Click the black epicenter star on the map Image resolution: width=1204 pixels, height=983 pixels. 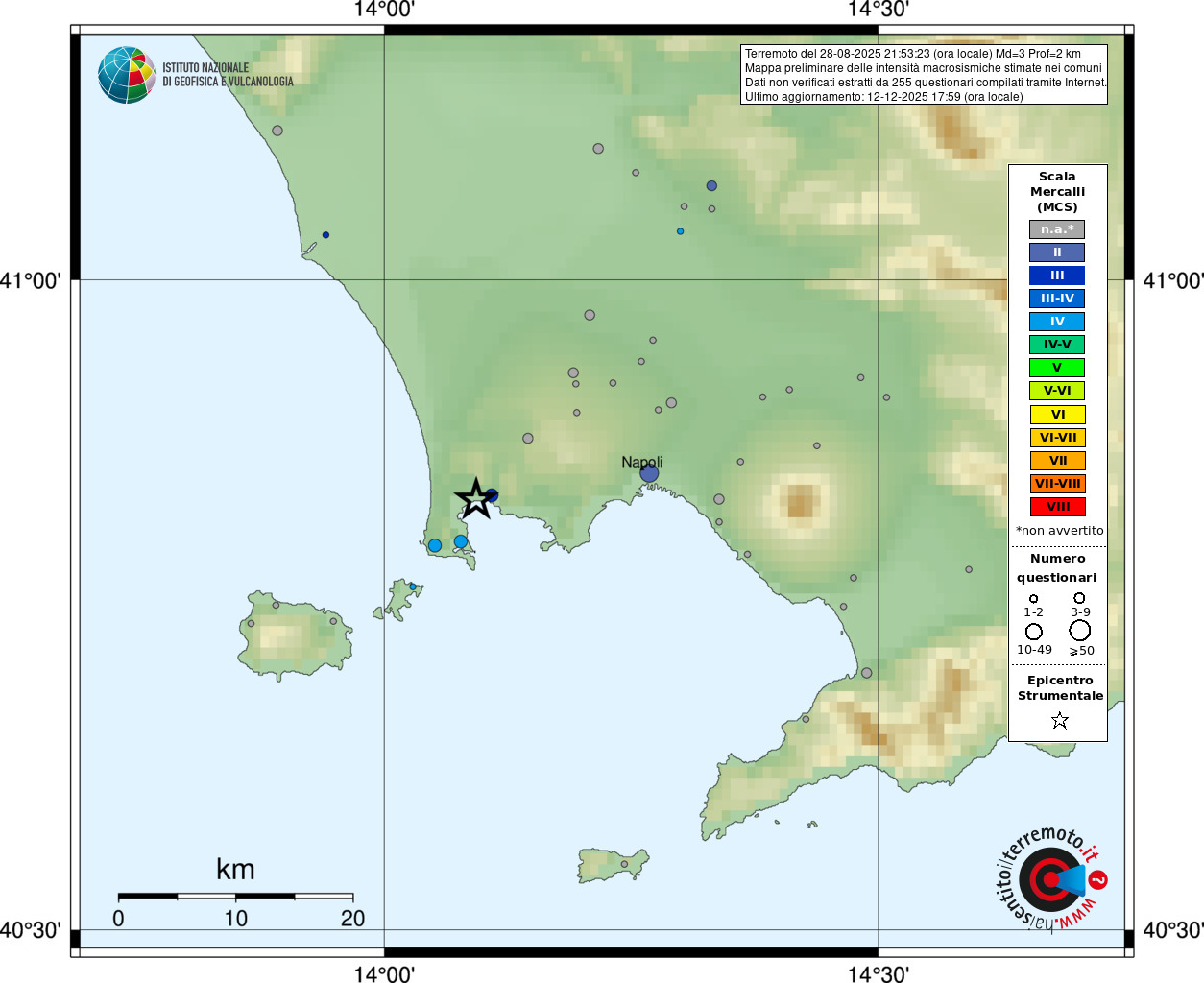(x=475, y=499)
